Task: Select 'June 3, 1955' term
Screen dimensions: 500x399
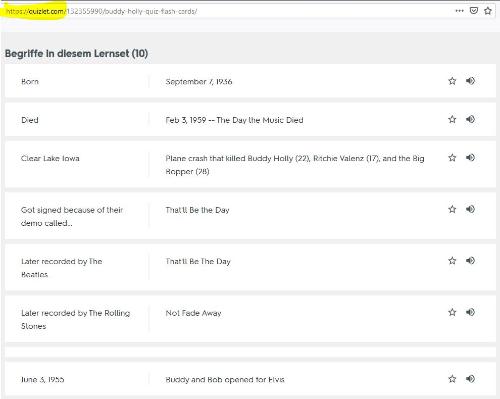Action: (x=42, y=379)
